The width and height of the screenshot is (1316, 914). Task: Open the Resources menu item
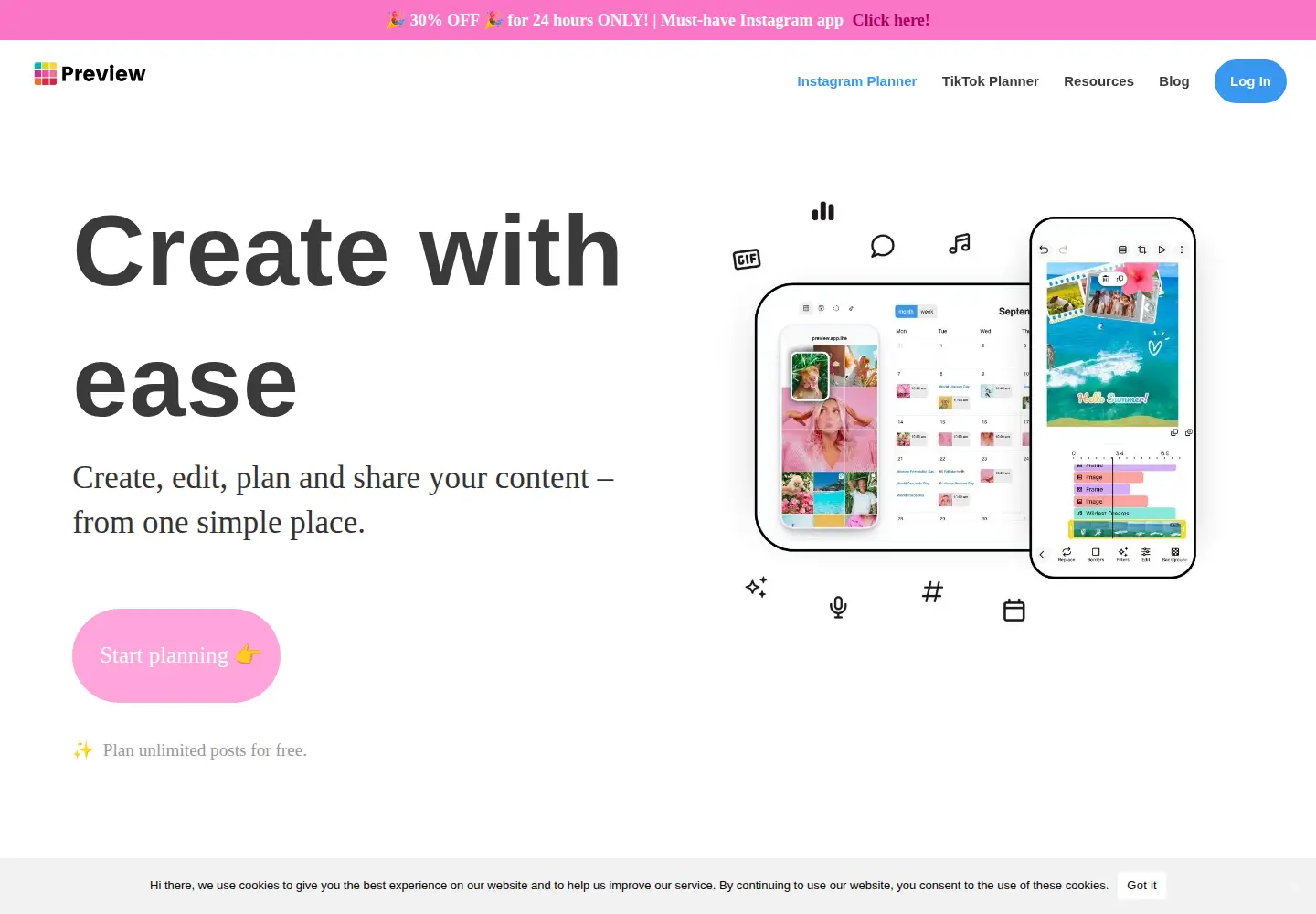point(1098,81)
